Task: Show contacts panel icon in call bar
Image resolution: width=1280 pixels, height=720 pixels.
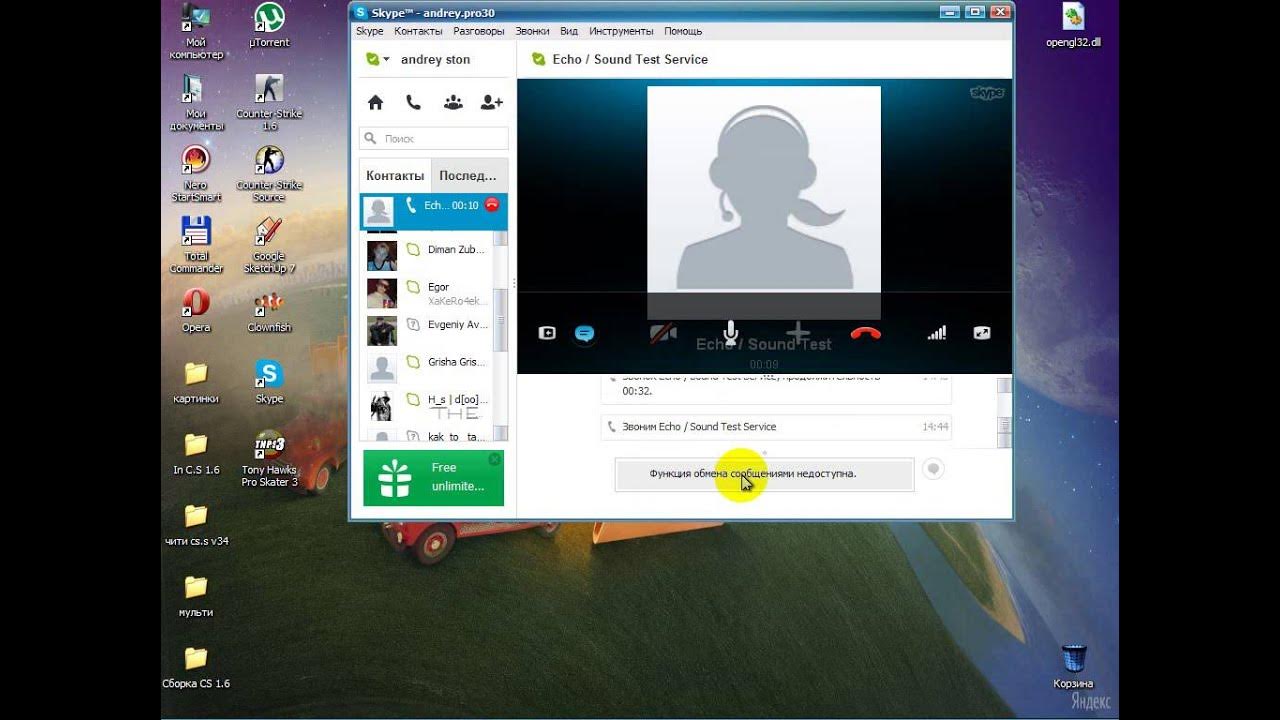Action: point(547,333)
